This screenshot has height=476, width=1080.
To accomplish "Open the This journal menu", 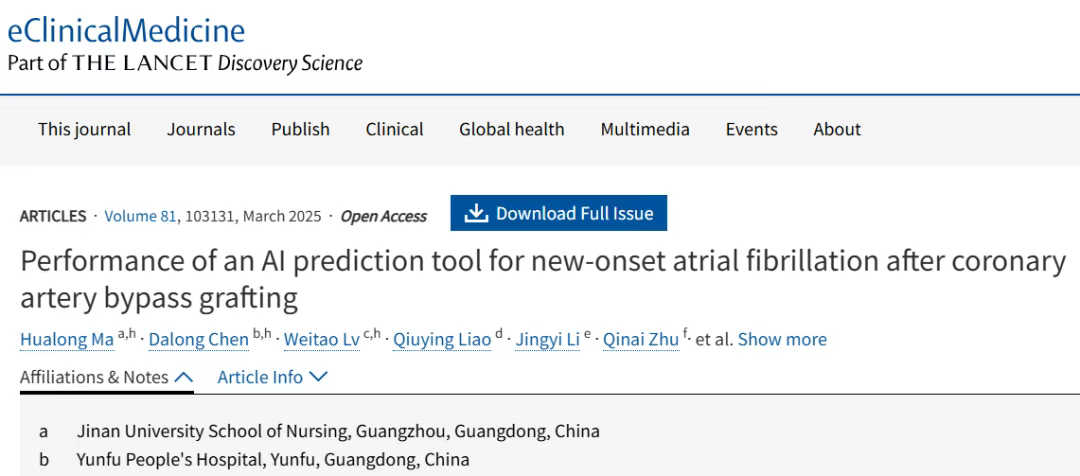I will (x=84, y=130).
